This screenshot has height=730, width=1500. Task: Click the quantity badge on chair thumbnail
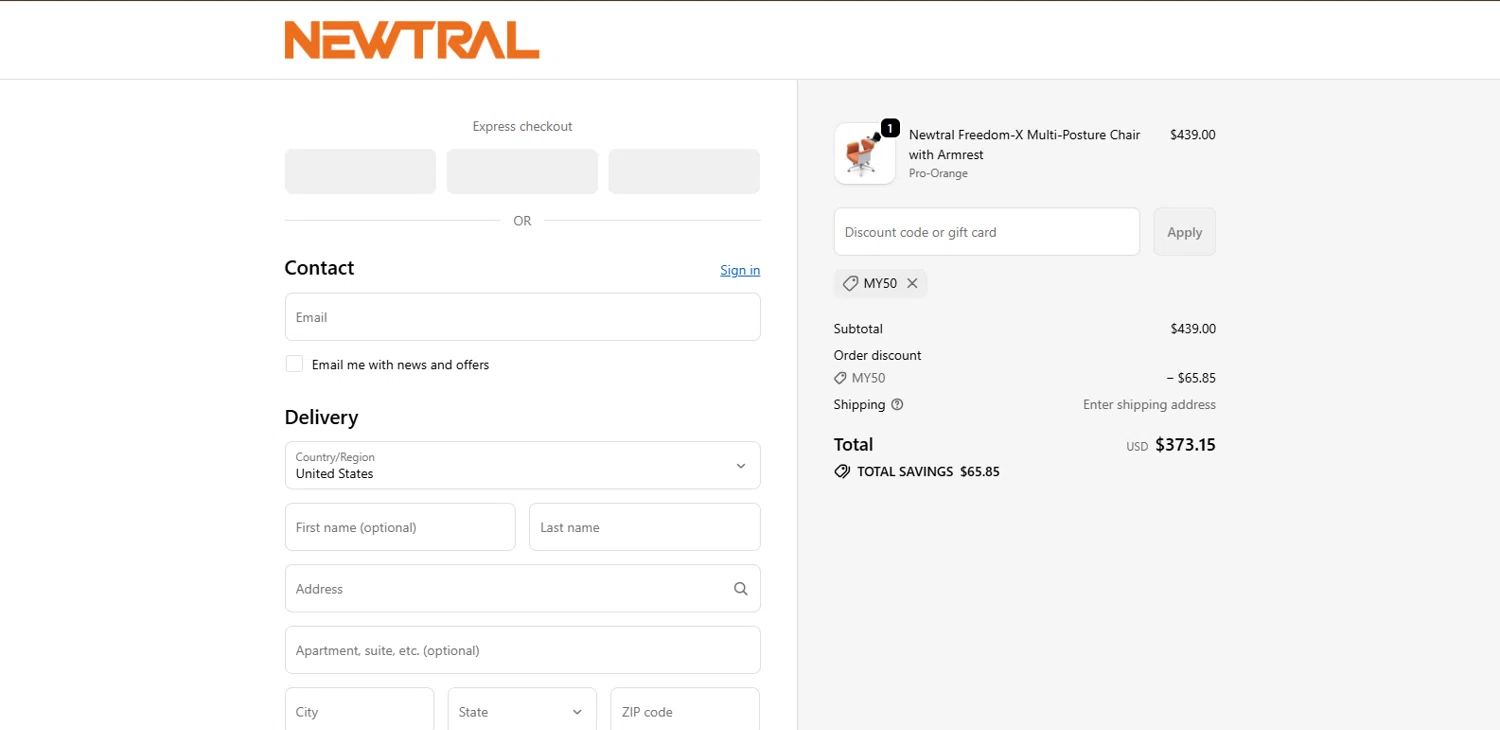tap(890, 128)
